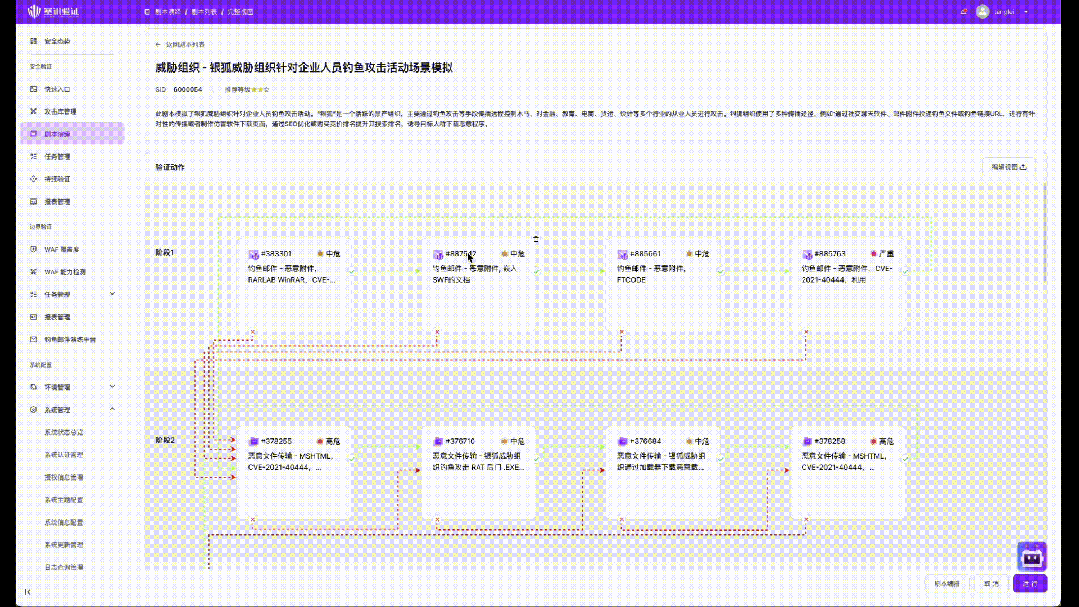The width and height of the screenshot is (1079, 607).
Task: Select the RAT backdoor file transfer card #376710
Action: click(x=479, y=473)
